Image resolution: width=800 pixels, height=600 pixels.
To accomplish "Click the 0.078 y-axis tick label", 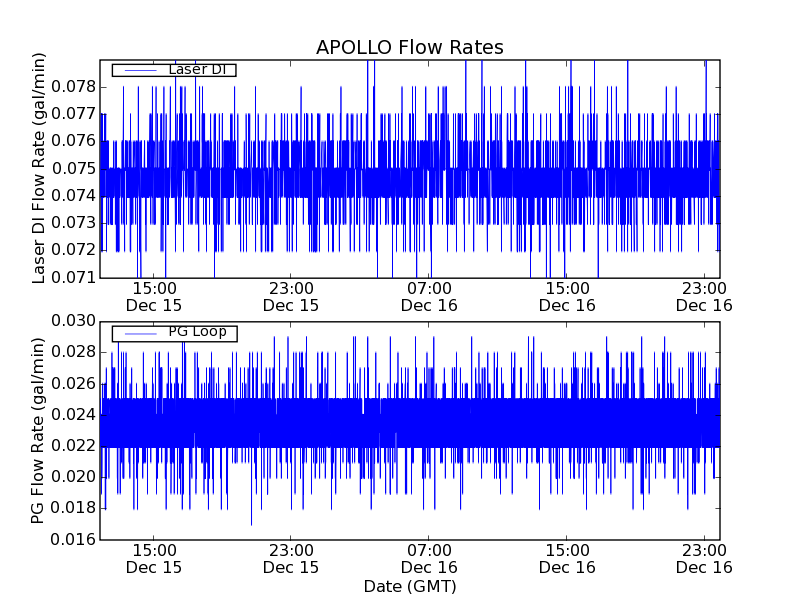I will coord(73,87).
